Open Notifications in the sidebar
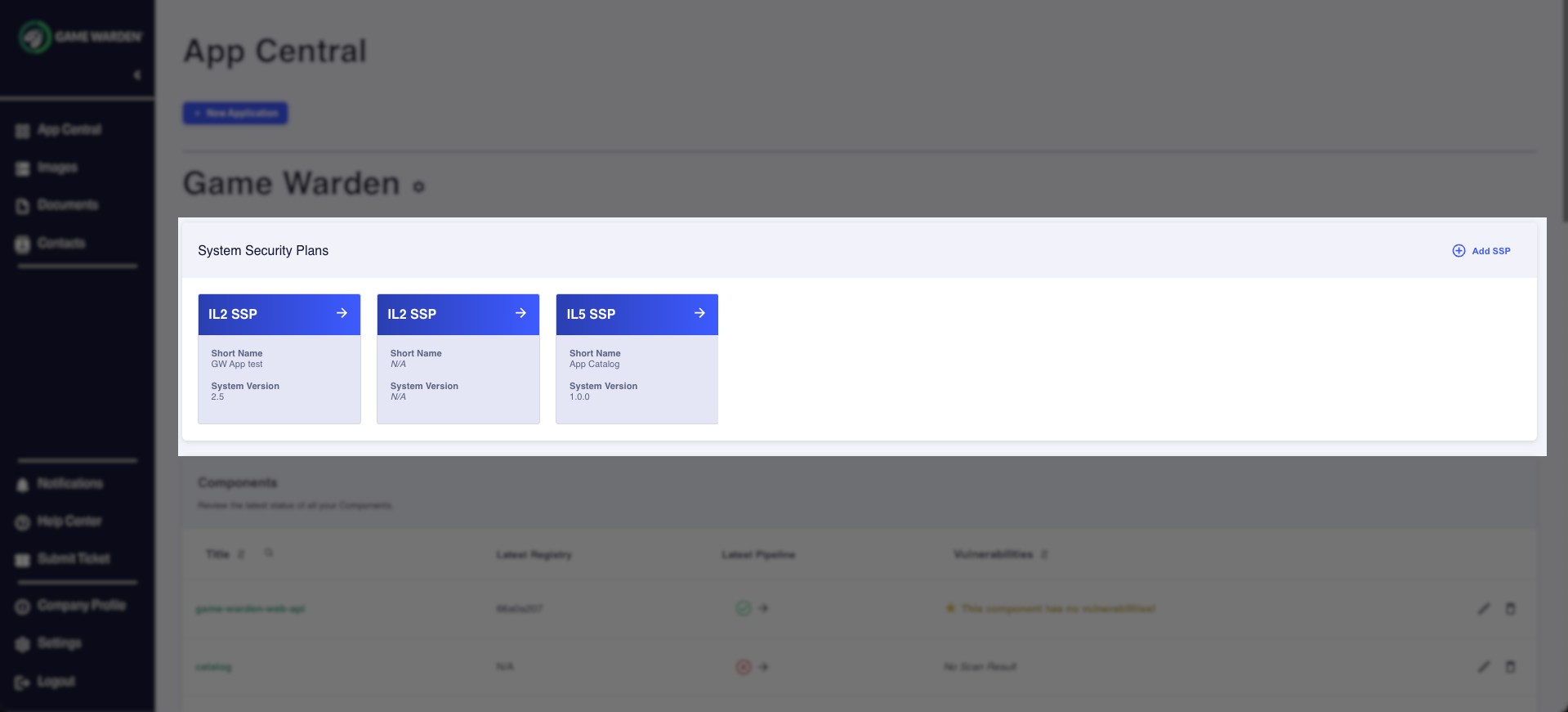This screenshot has height=712, width=1568. pos(60,484)
